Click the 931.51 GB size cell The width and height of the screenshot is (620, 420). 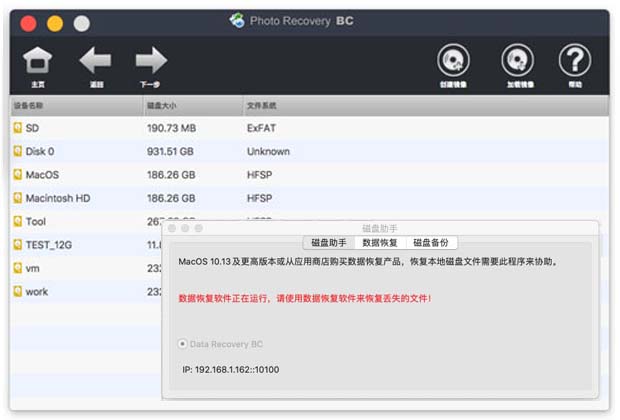click(x=170, y=151)
